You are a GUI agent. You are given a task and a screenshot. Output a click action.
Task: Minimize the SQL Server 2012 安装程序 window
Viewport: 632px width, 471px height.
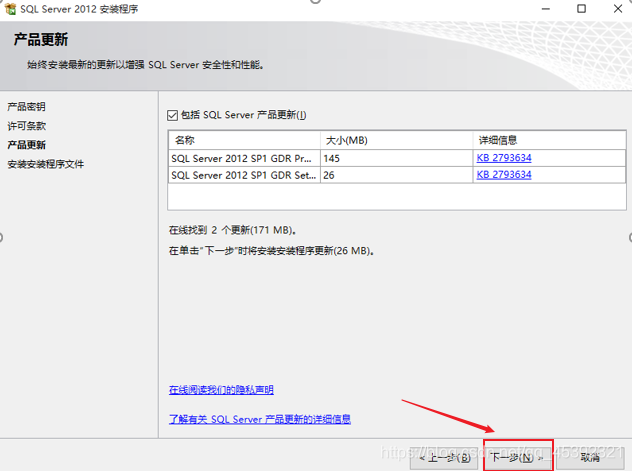click(x=546, y=8)
